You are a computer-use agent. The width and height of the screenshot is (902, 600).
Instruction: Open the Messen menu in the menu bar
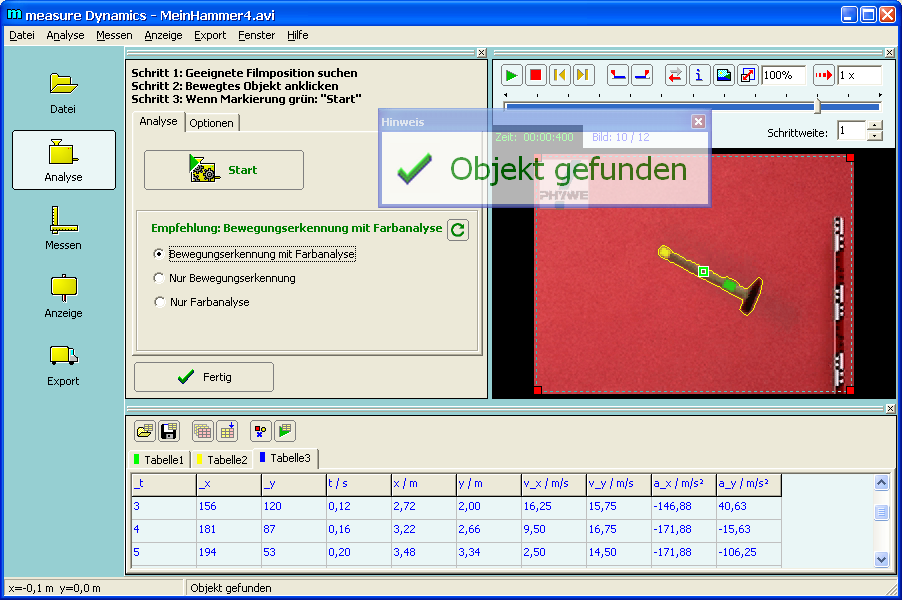[x=114, y=35]
